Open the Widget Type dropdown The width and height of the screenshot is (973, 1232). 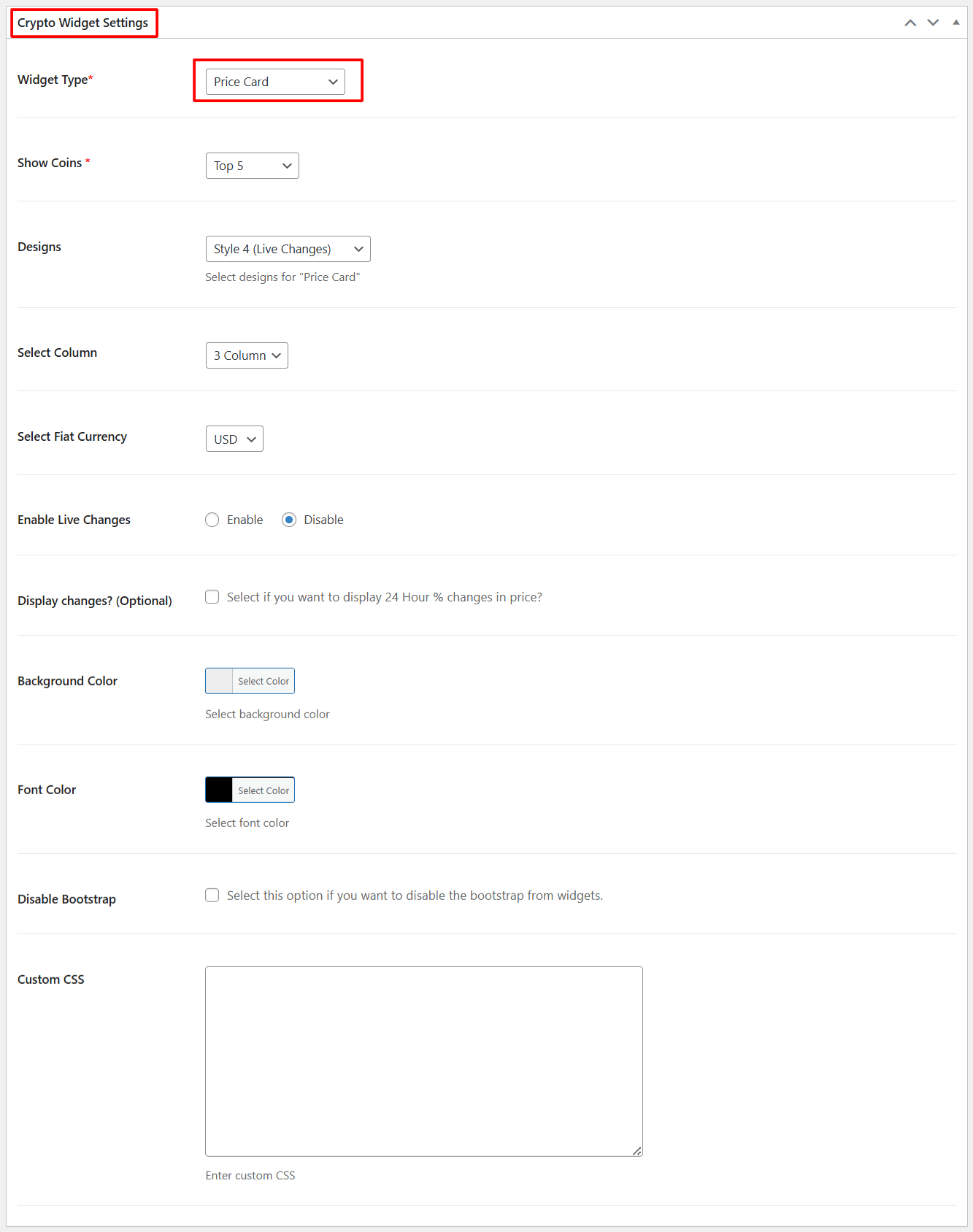coord(275,82)
